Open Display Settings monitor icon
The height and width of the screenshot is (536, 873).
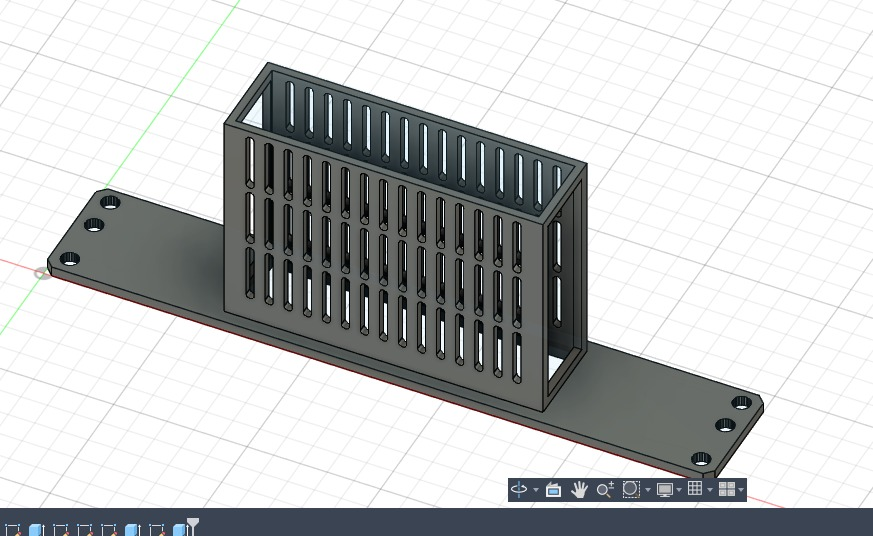664,489
